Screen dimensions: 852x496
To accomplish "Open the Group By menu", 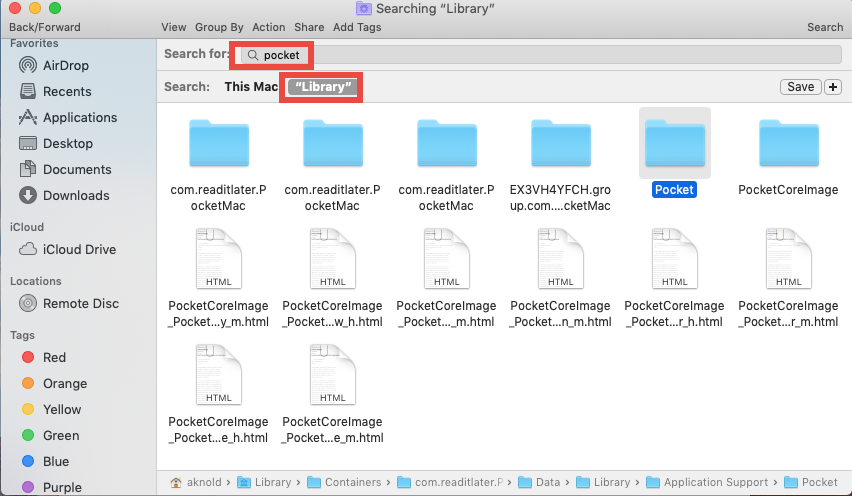I will click(x=219, y=27).
